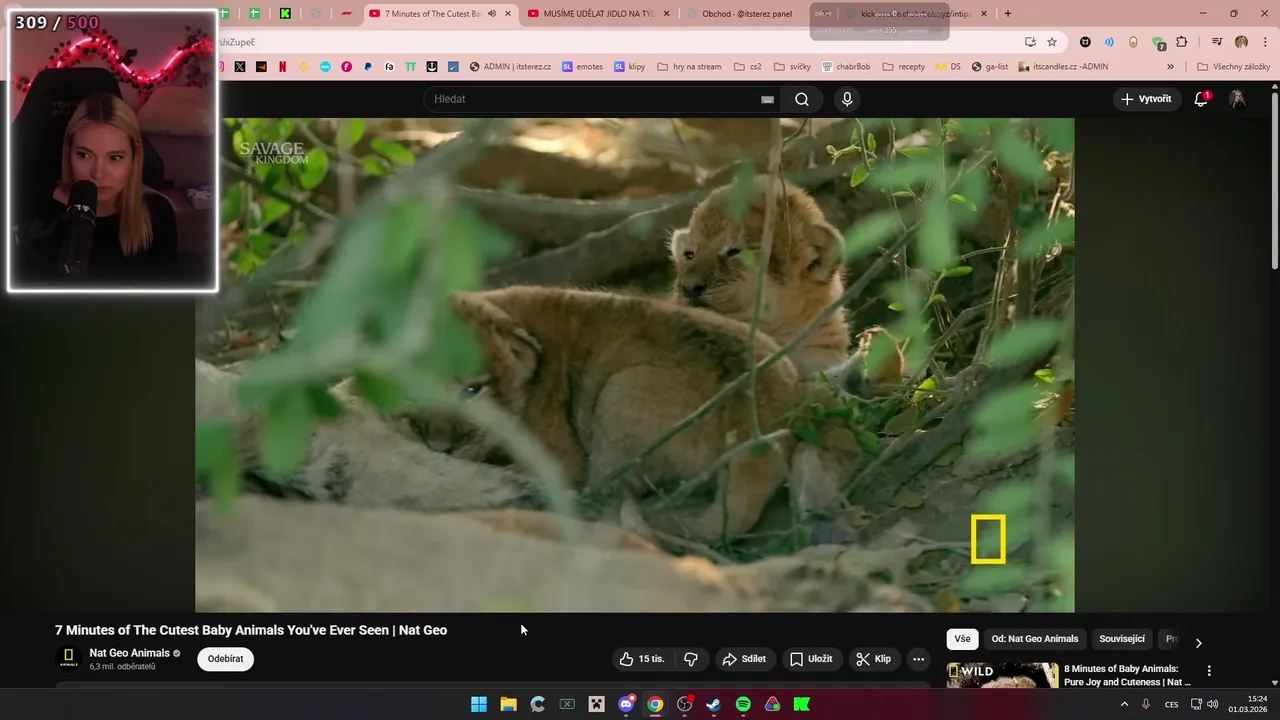Click the YouTube search magnifier button
This screenshot has width=1280, height=720.
point(801,99)
